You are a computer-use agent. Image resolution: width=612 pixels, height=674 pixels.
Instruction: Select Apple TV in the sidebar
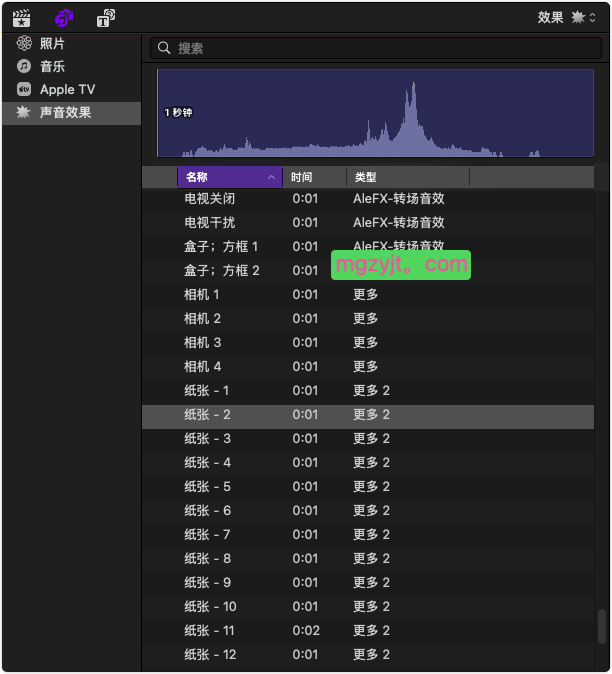[72, 89]
